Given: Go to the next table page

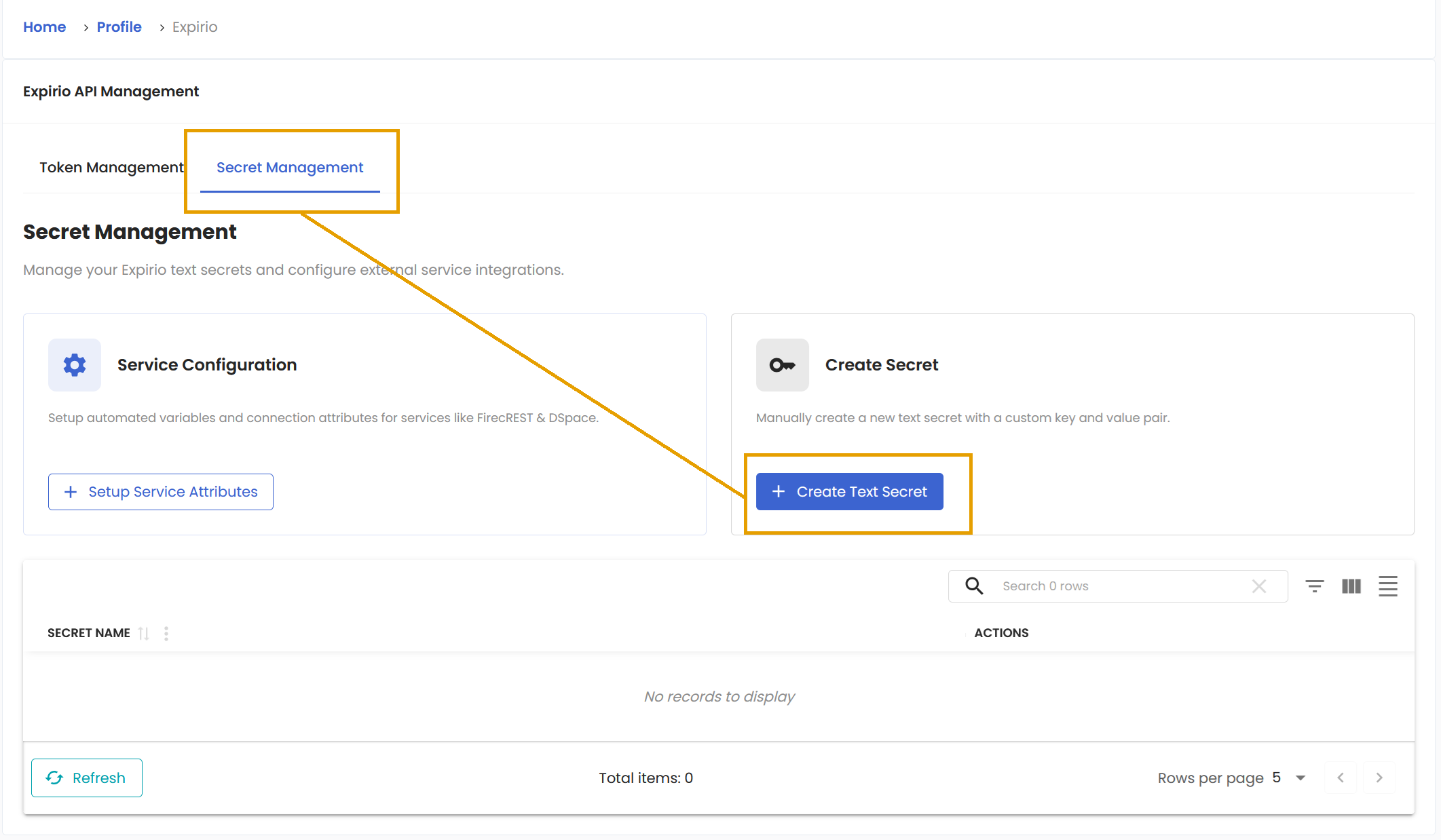Looking at the screenshot, I should pyautogui.click(x=1379, y=778).
